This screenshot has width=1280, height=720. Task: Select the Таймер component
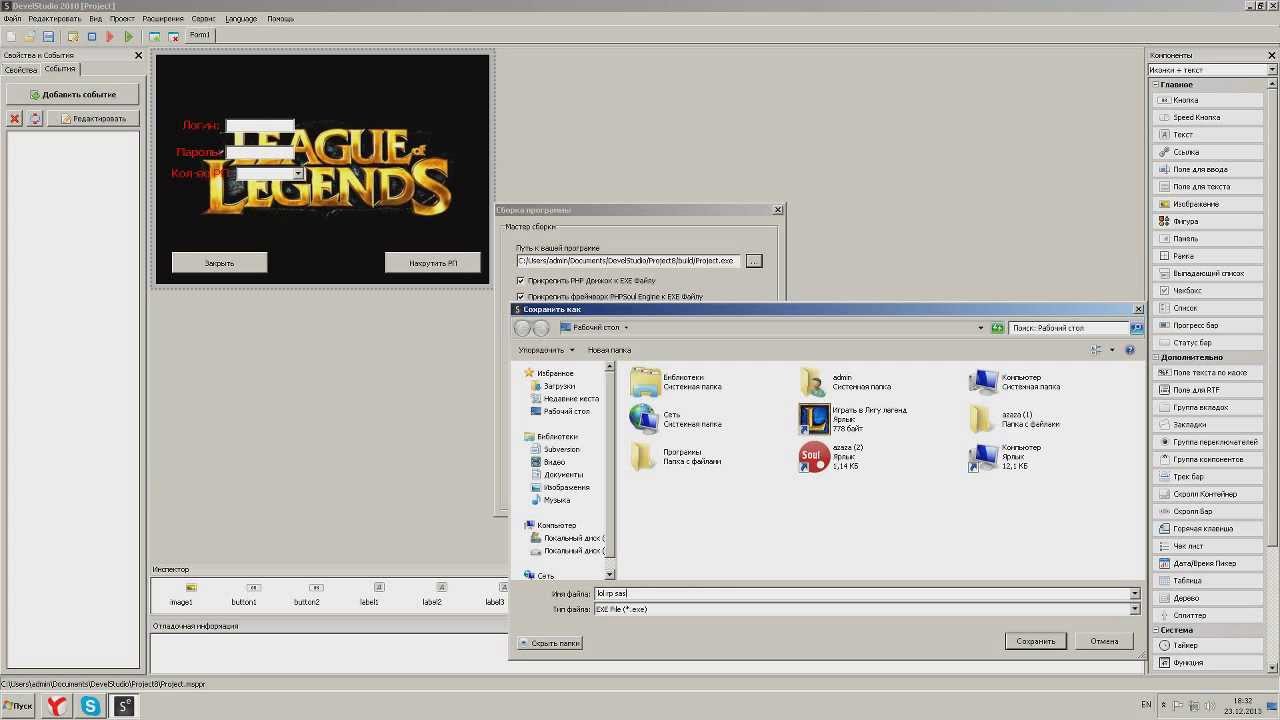tap(1209, 645)
